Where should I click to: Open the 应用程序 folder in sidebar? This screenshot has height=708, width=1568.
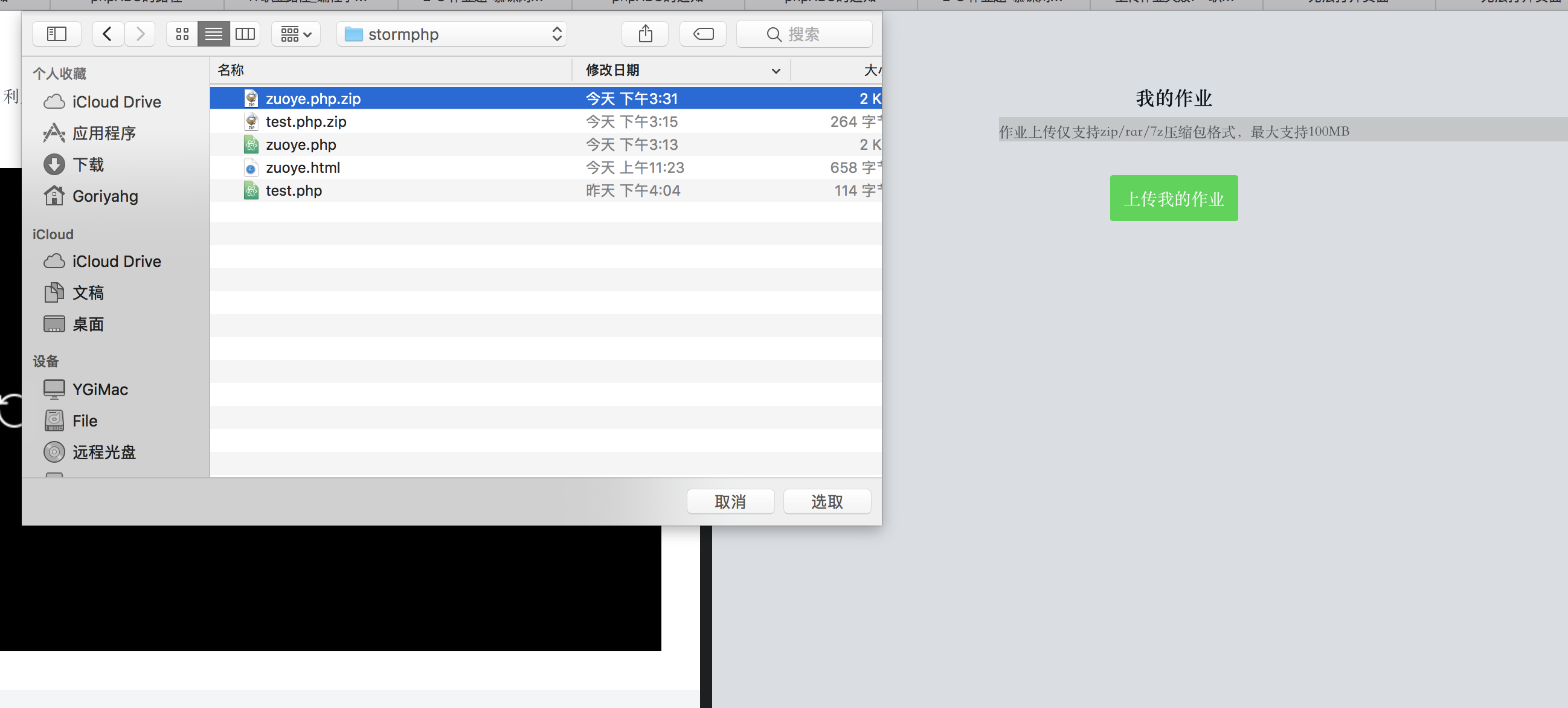click(x=103, y=134)
